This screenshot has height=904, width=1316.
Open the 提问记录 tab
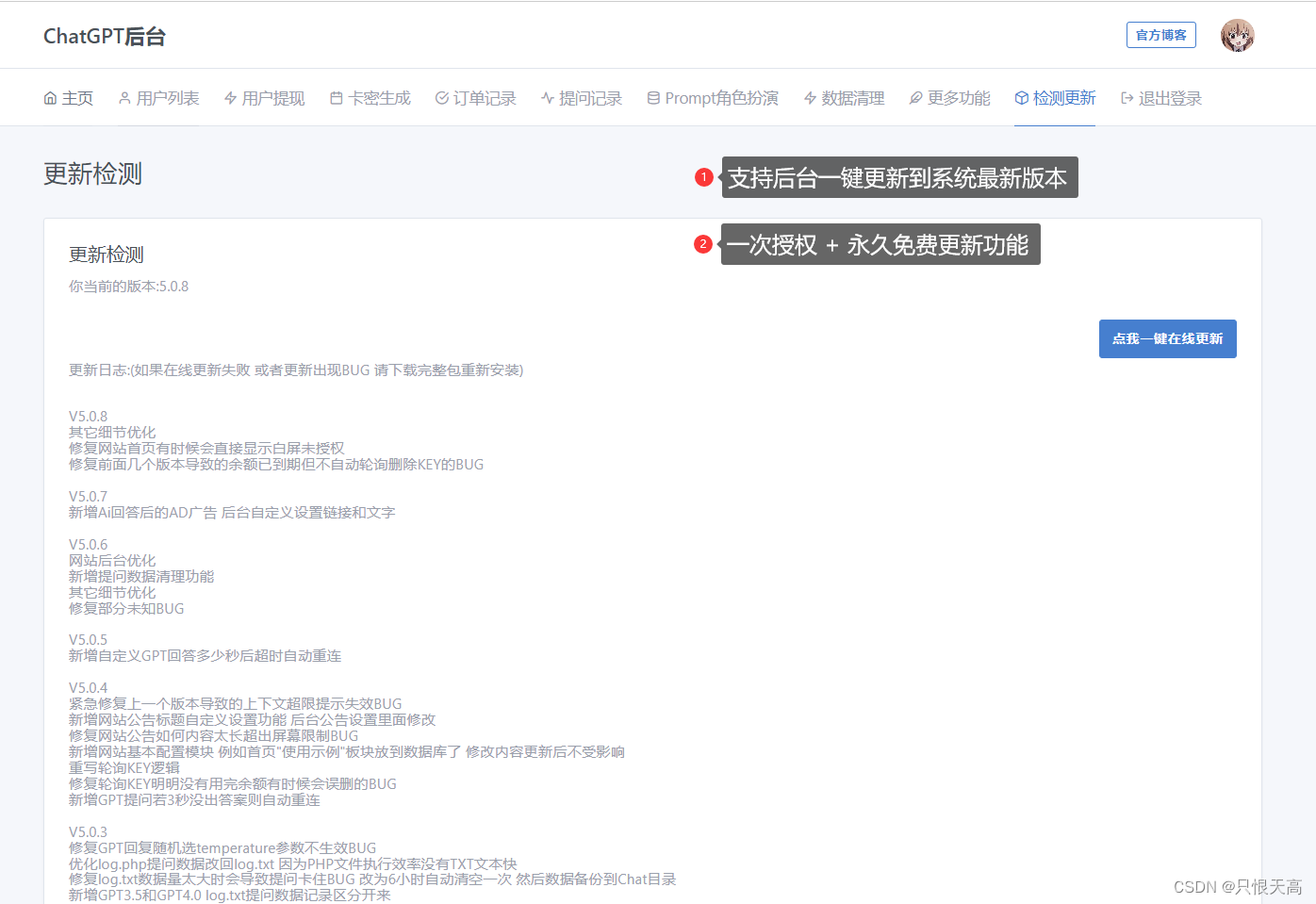click(x=582, y=98)
